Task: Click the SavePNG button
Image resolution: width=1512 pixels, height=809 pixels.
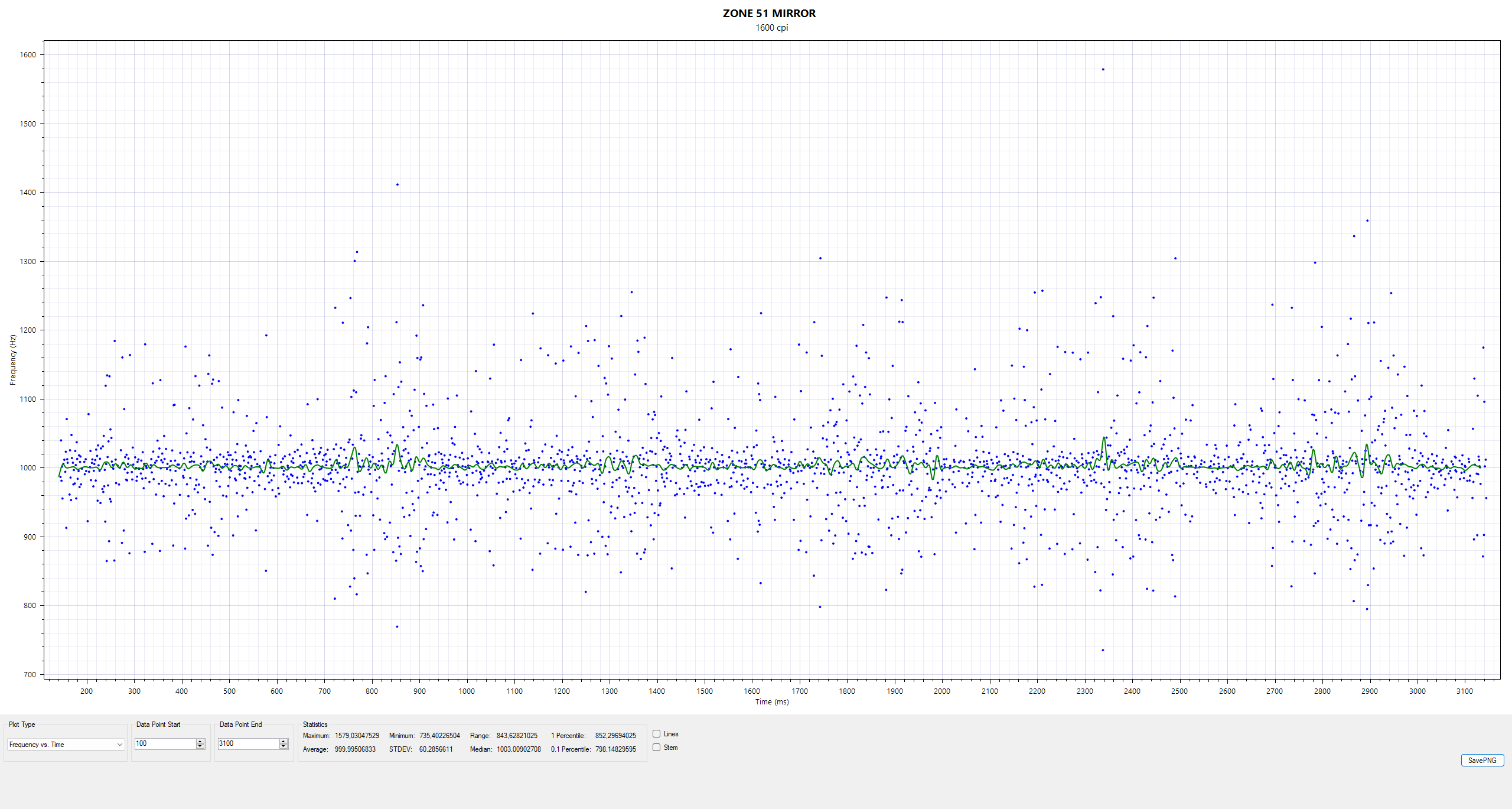Action: [1482, 761]
